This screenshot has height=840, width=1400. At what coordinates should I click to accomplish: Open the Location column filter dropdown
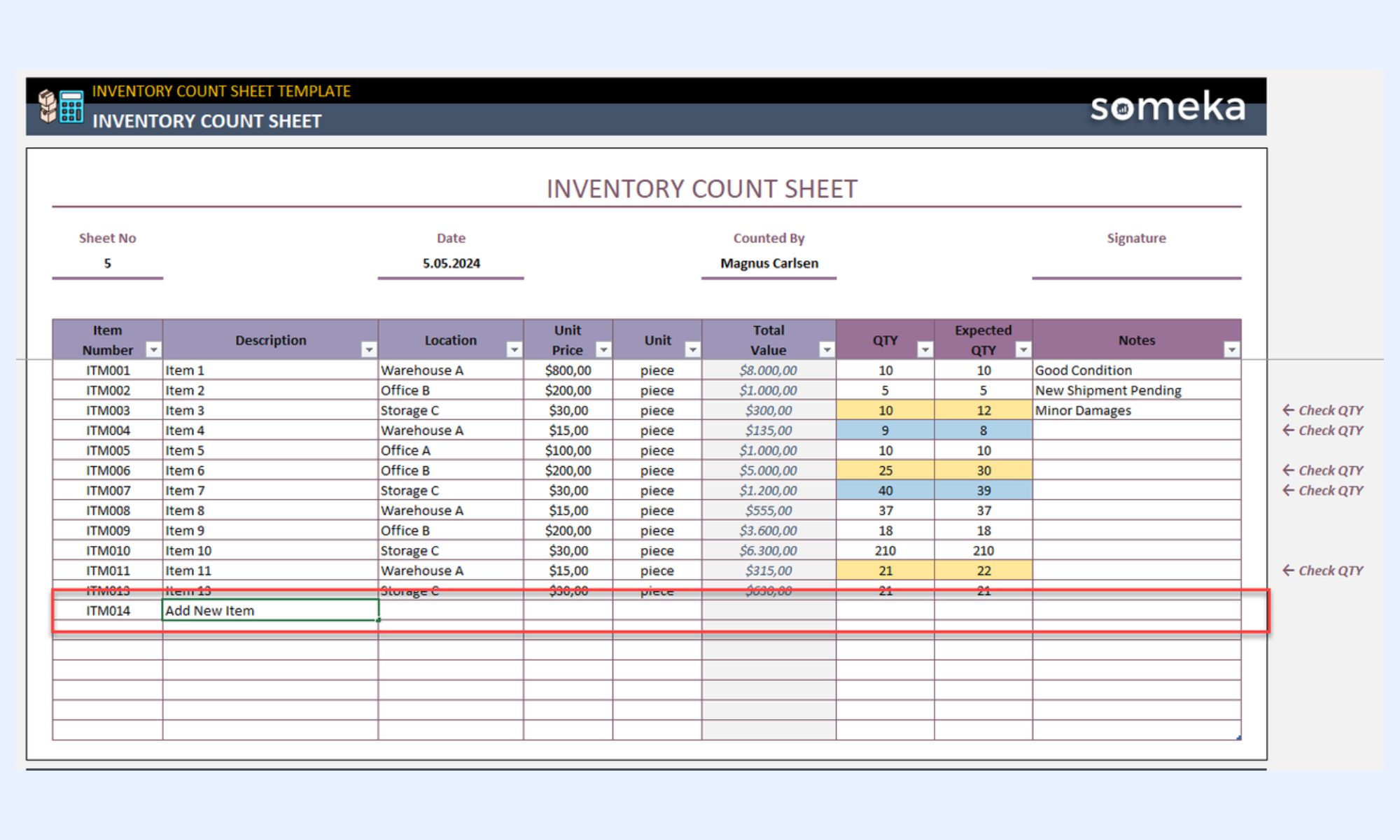(514, 349)
